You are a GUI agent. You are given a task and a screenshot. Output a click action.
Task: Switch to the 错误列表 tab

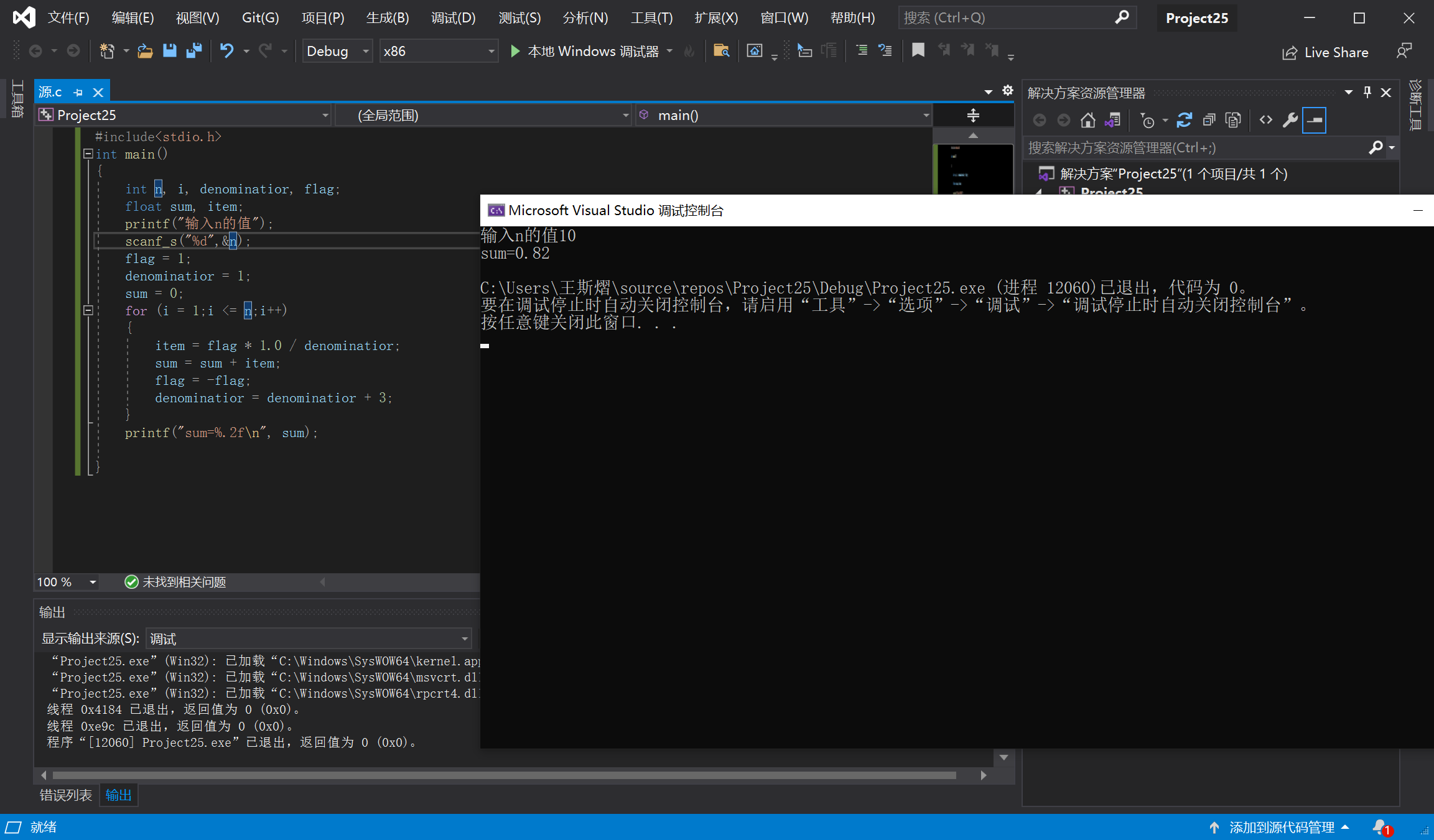pos(66,795)
